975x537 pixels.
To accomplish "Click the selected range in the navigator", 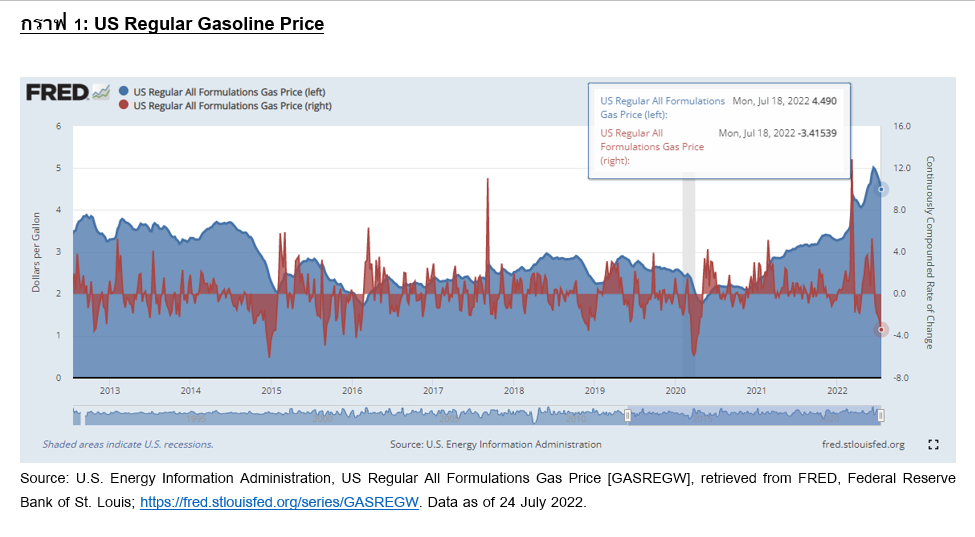I will click(754, 415).
